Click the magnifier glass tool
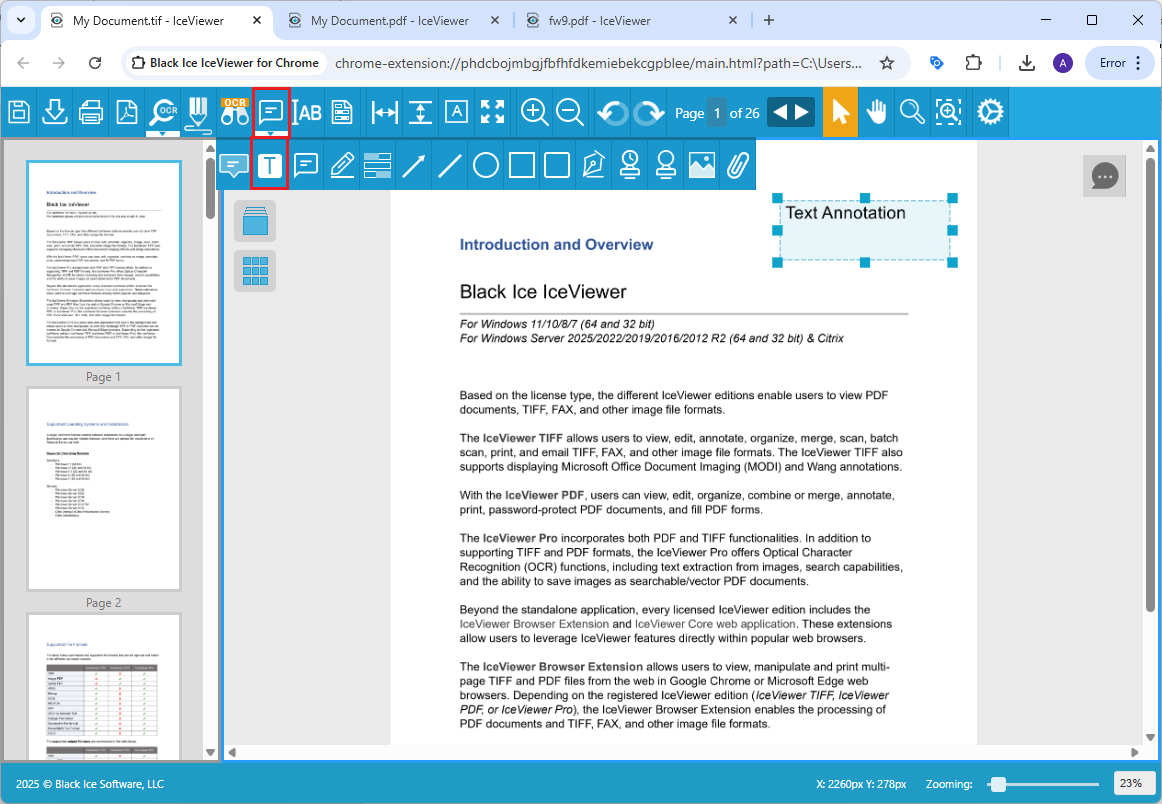The image size is (1162, 804). [x=912, y=113]
